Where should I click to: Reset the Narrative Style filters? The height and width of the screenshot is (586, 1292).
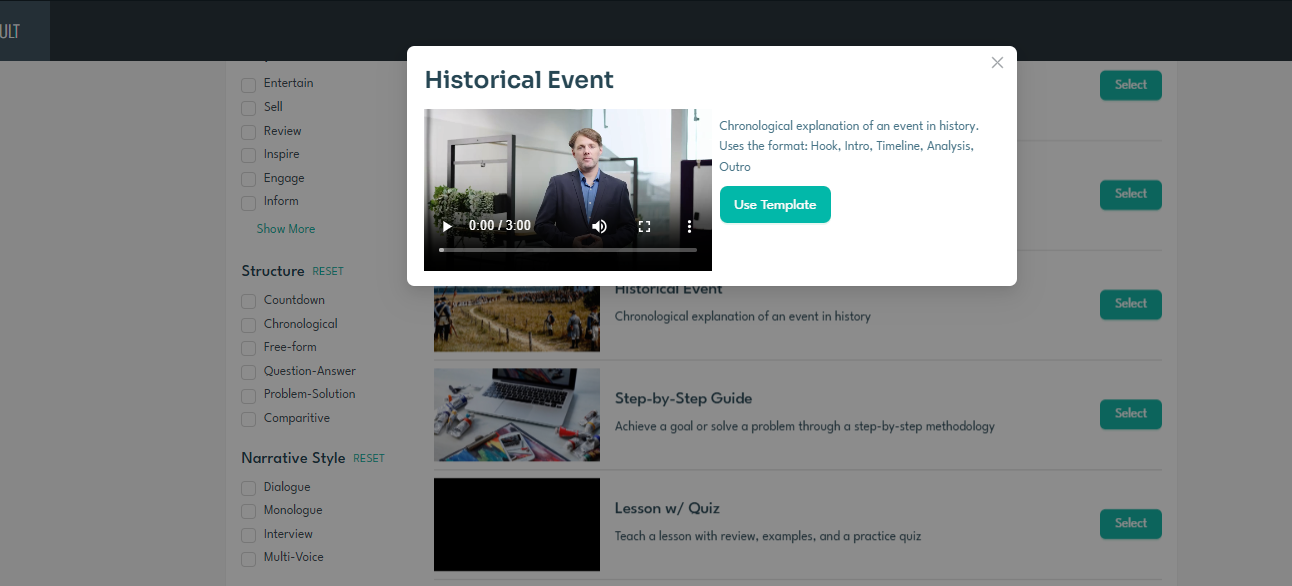point(369,458)
